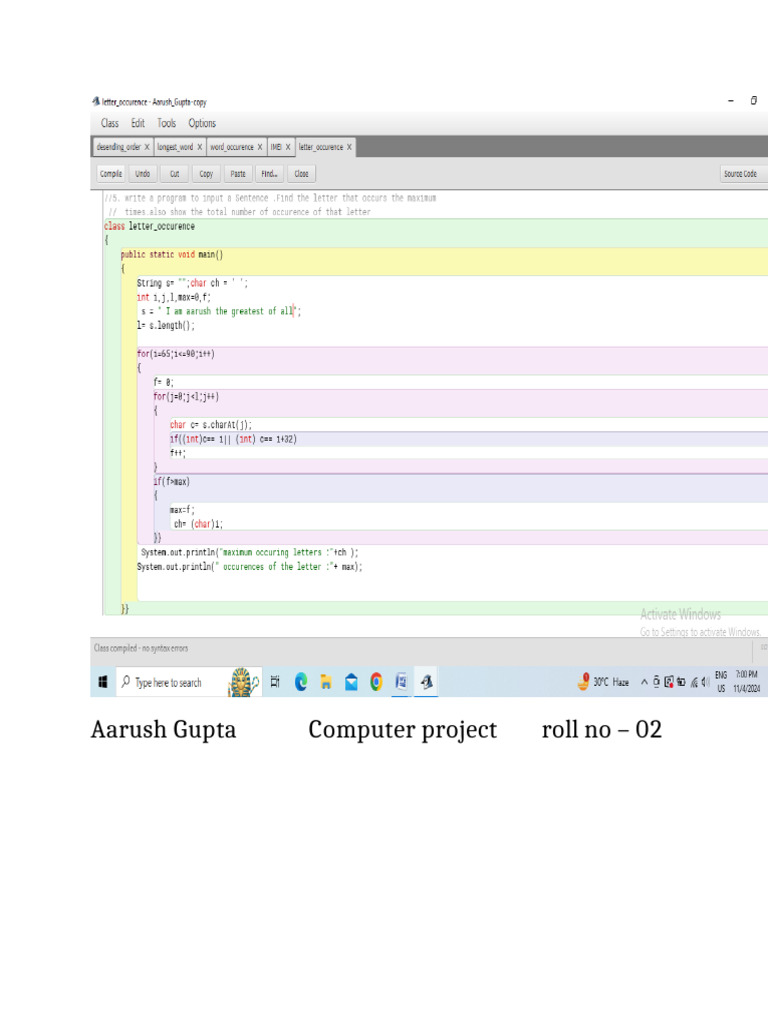Switch to Microsoft Word on the taskbar

tap(401, 682)
